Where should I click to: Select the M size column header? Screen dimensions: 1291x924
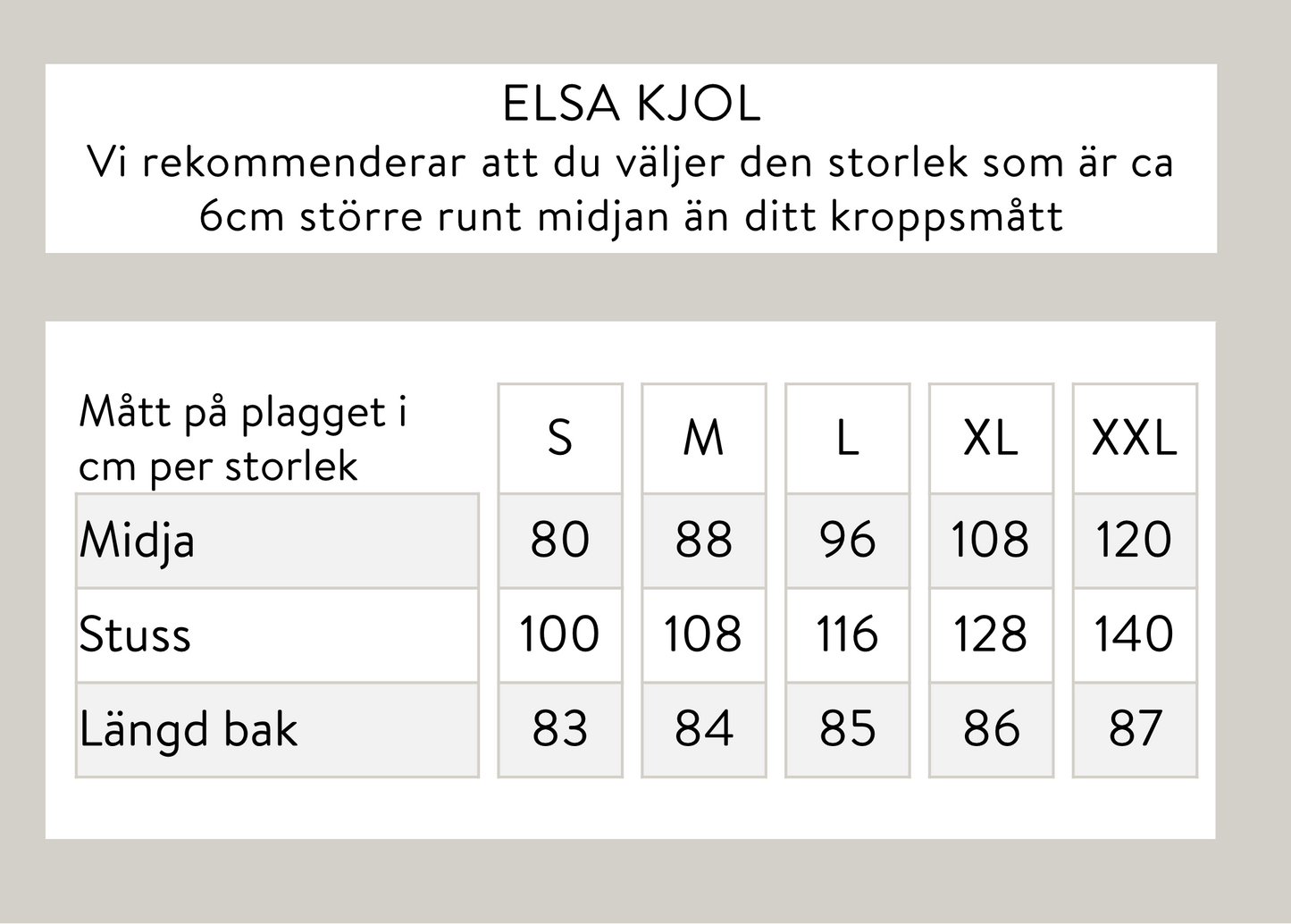pos(703,439)
